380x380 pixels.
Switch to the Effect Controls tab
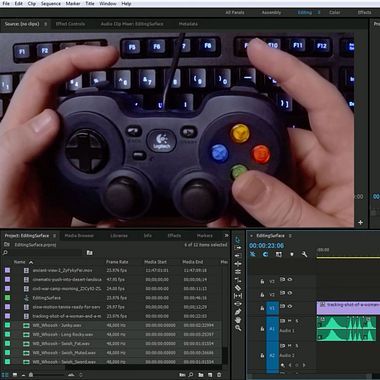pyautogui.click(x=70, y=24)
